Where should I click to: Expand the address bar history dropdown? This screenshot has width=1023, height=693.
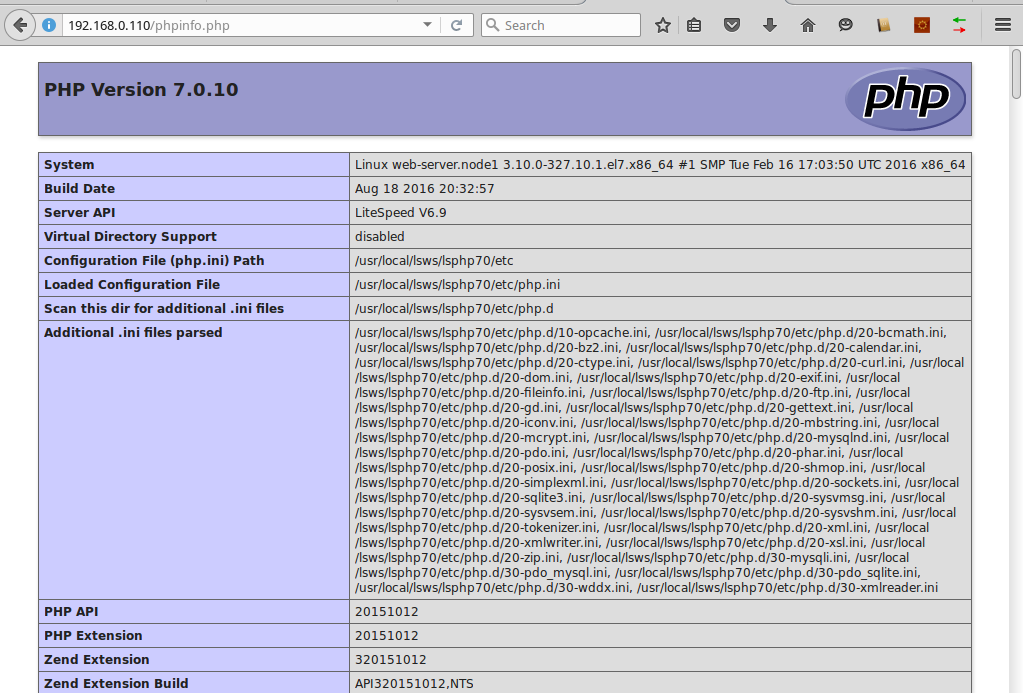pos(427,25)
